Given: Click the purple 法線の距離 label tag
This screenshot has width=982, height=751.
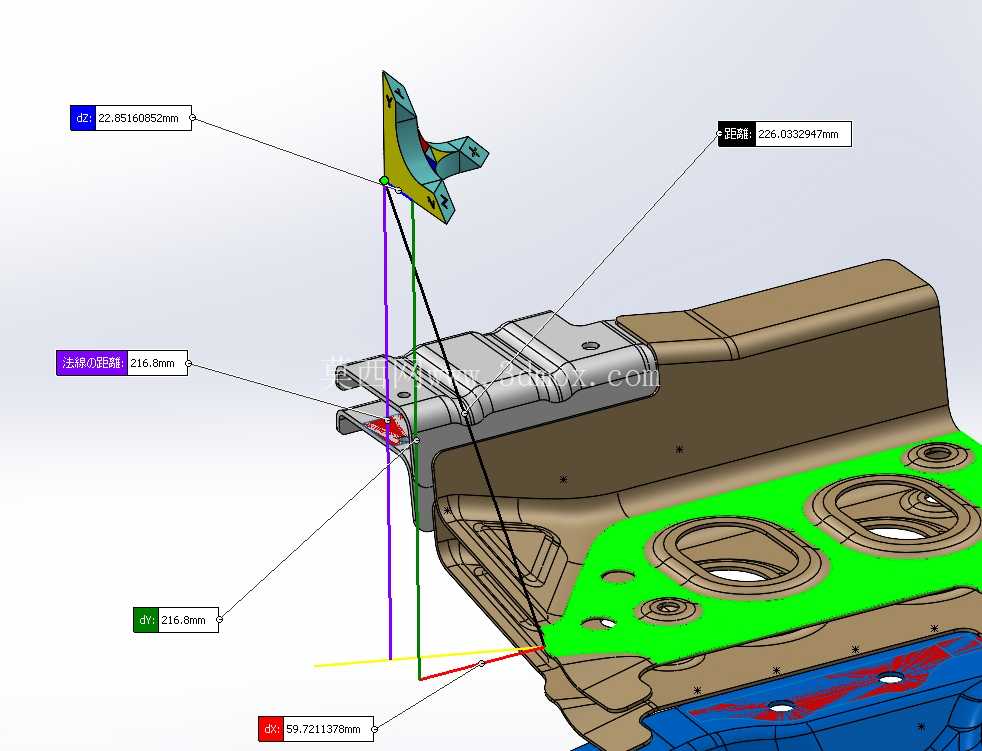Looking at the screenshot, I should coord(92,363).
